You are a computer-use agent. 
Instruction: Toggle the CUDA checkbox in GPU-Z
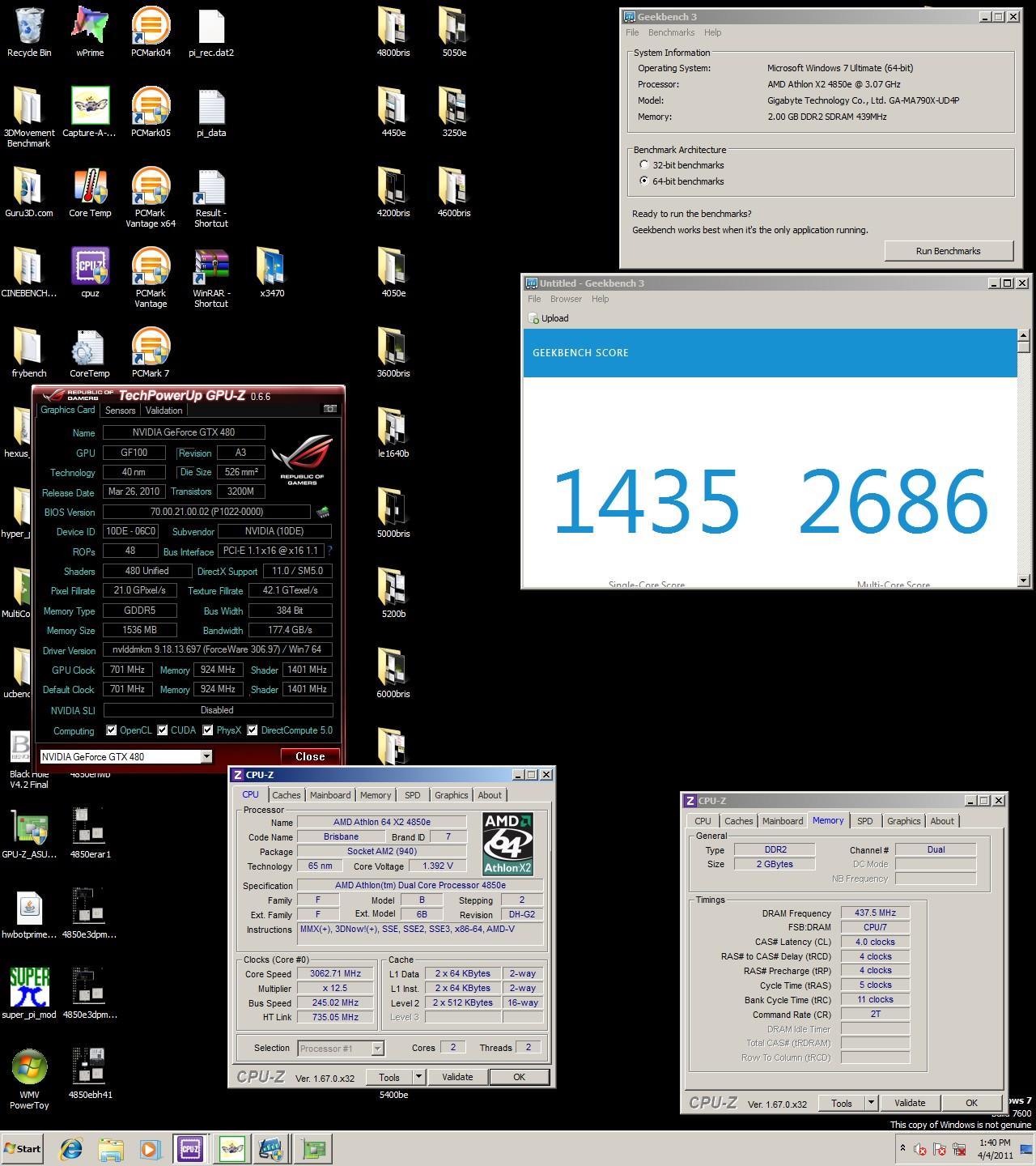(x=163, y=730)
